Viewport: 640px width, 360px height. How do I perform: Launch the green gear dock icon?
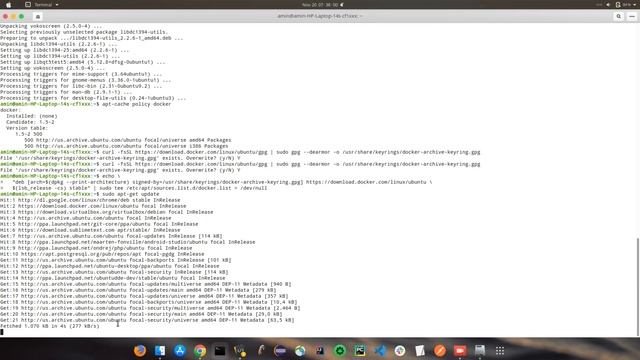tap(340, 351)
